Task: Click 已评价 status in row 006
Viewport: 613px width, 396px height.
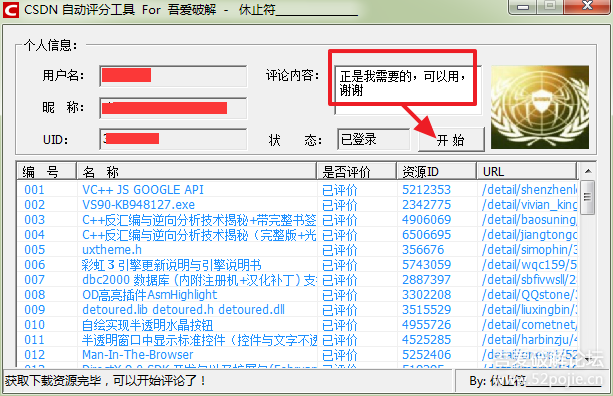Action: pyautogui.click(x=340, y=265)
